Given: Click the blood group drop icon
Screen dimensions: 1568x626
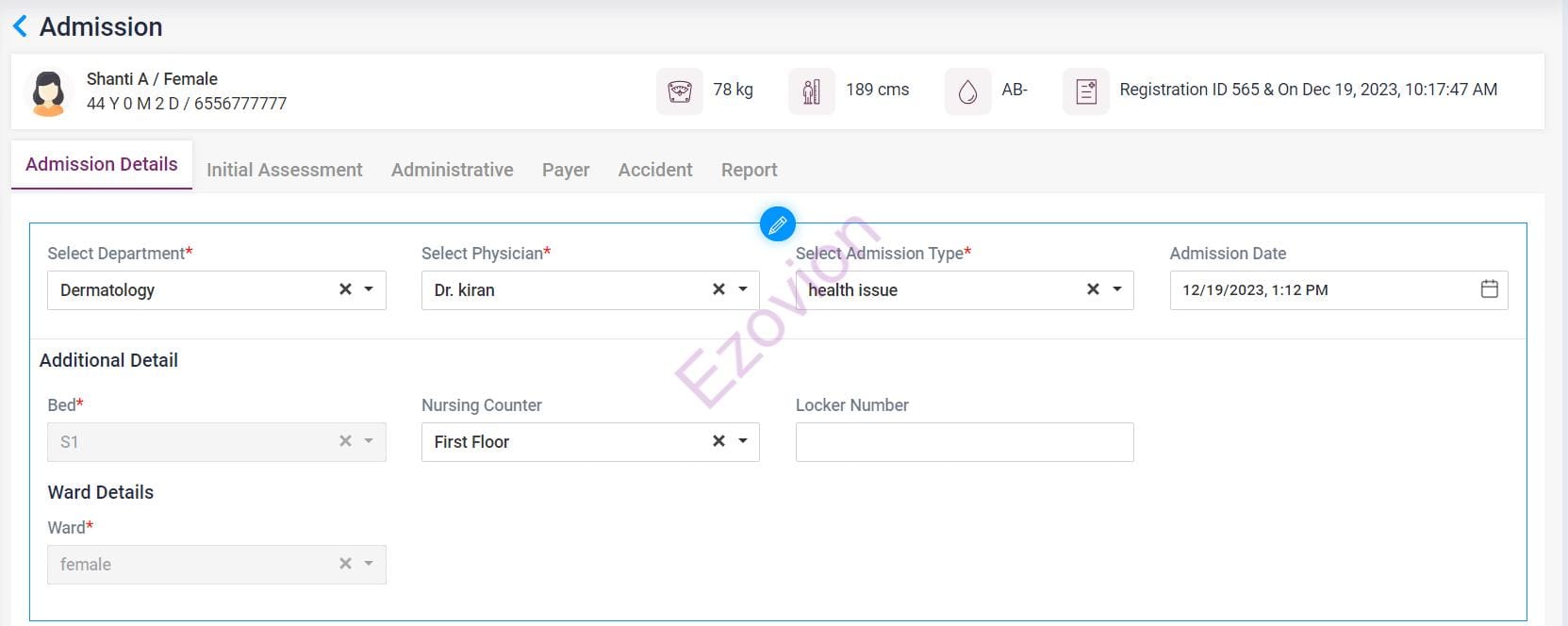Looking at the screenshot, I should (x=967, y=91).
